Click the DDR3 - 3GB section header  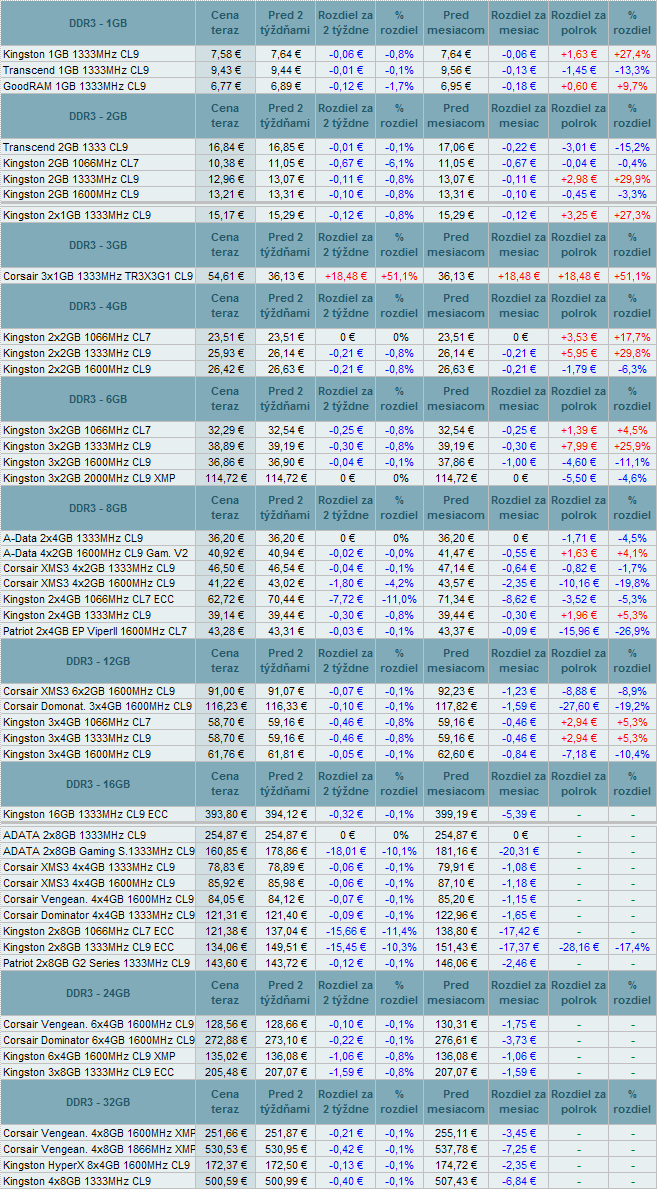[96, 245]
